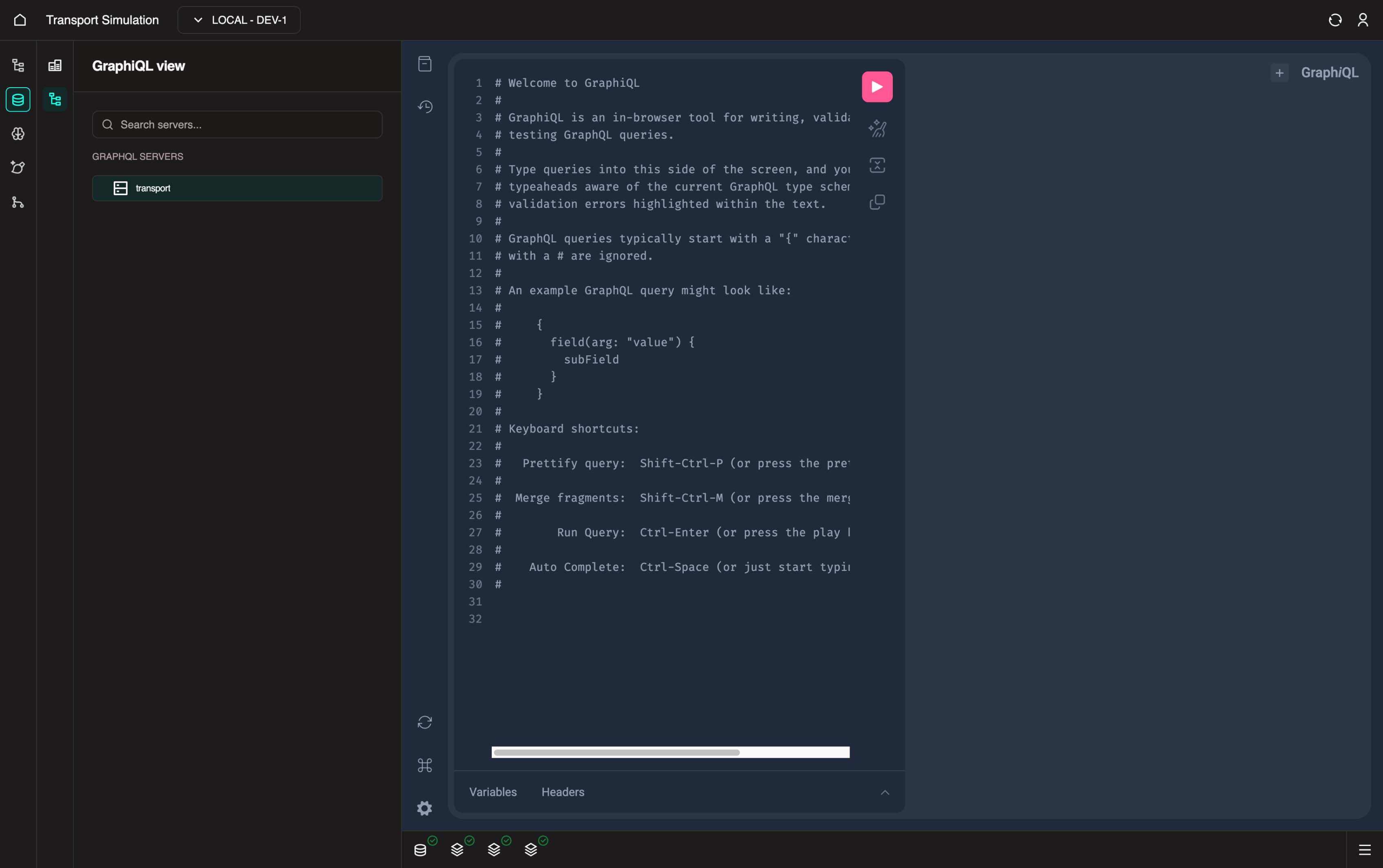The image size is (1383, 868).
Task: Open the user account icon
Action: (1363, 20)
